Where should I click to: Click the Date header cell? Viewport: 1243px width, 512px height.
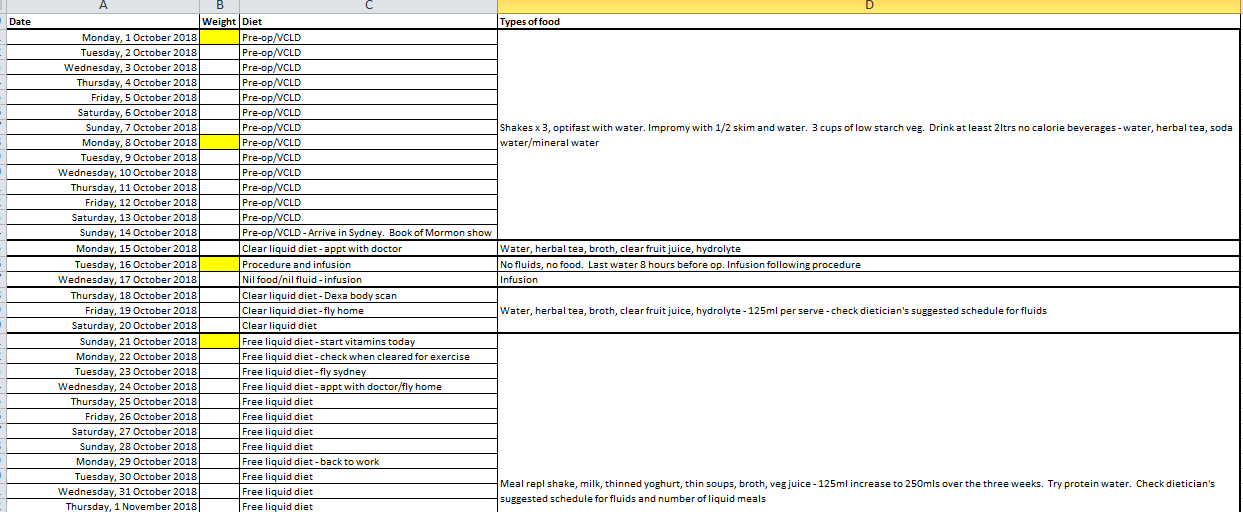point(103,21)
